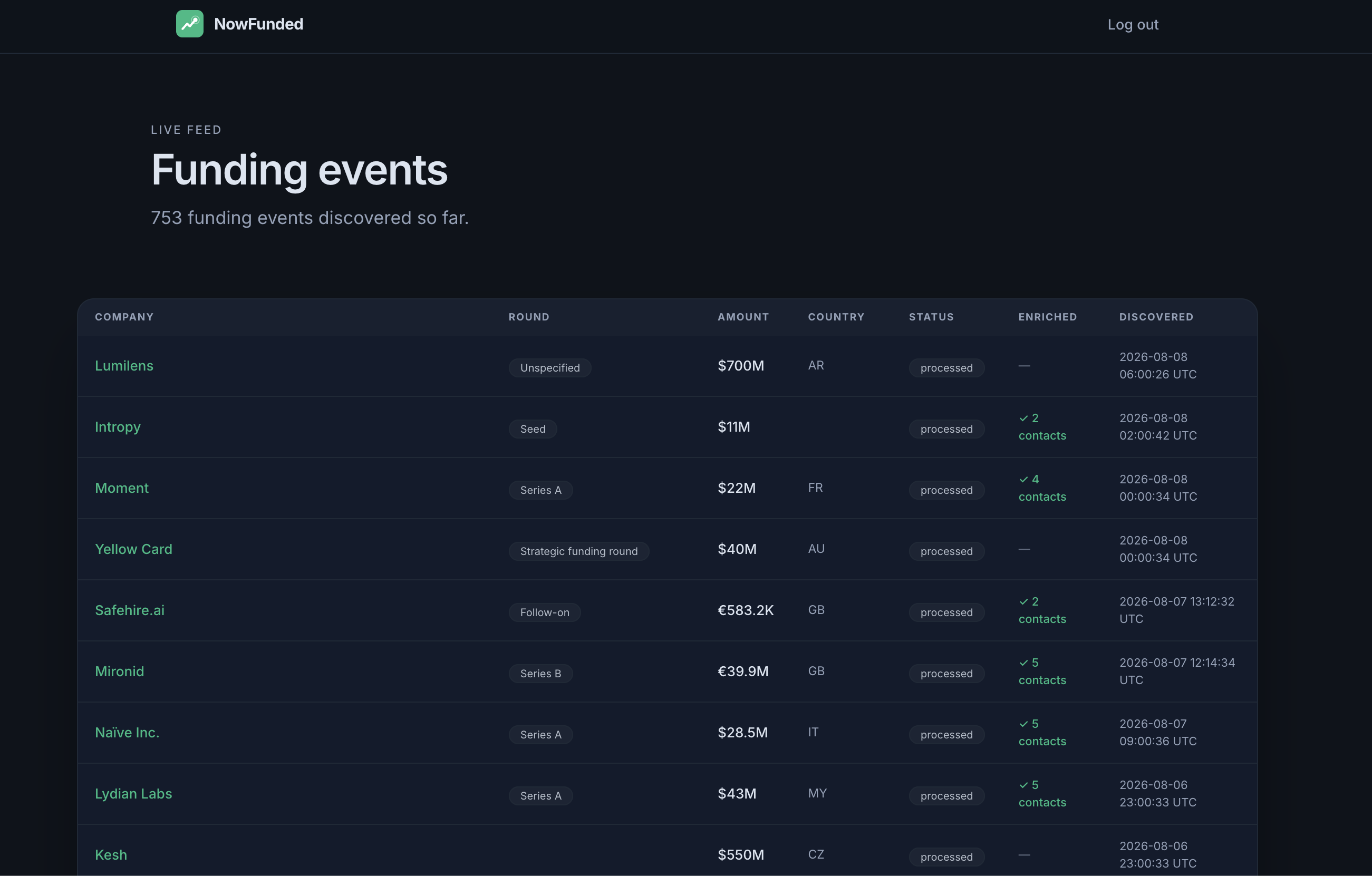1372x876 pixels.
Task: Open the Kesh company link
Action: [x=111, y=854]
